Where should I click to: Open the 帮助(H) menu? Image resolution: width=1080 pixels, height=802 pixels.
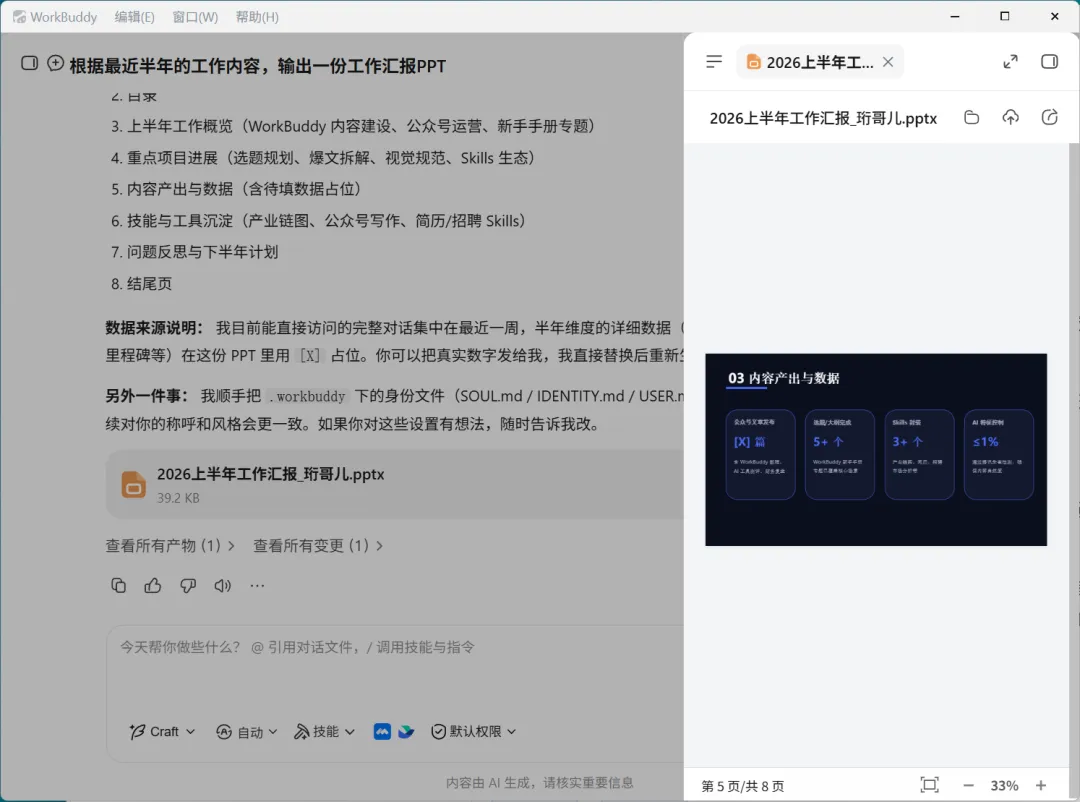coord(257,17)
